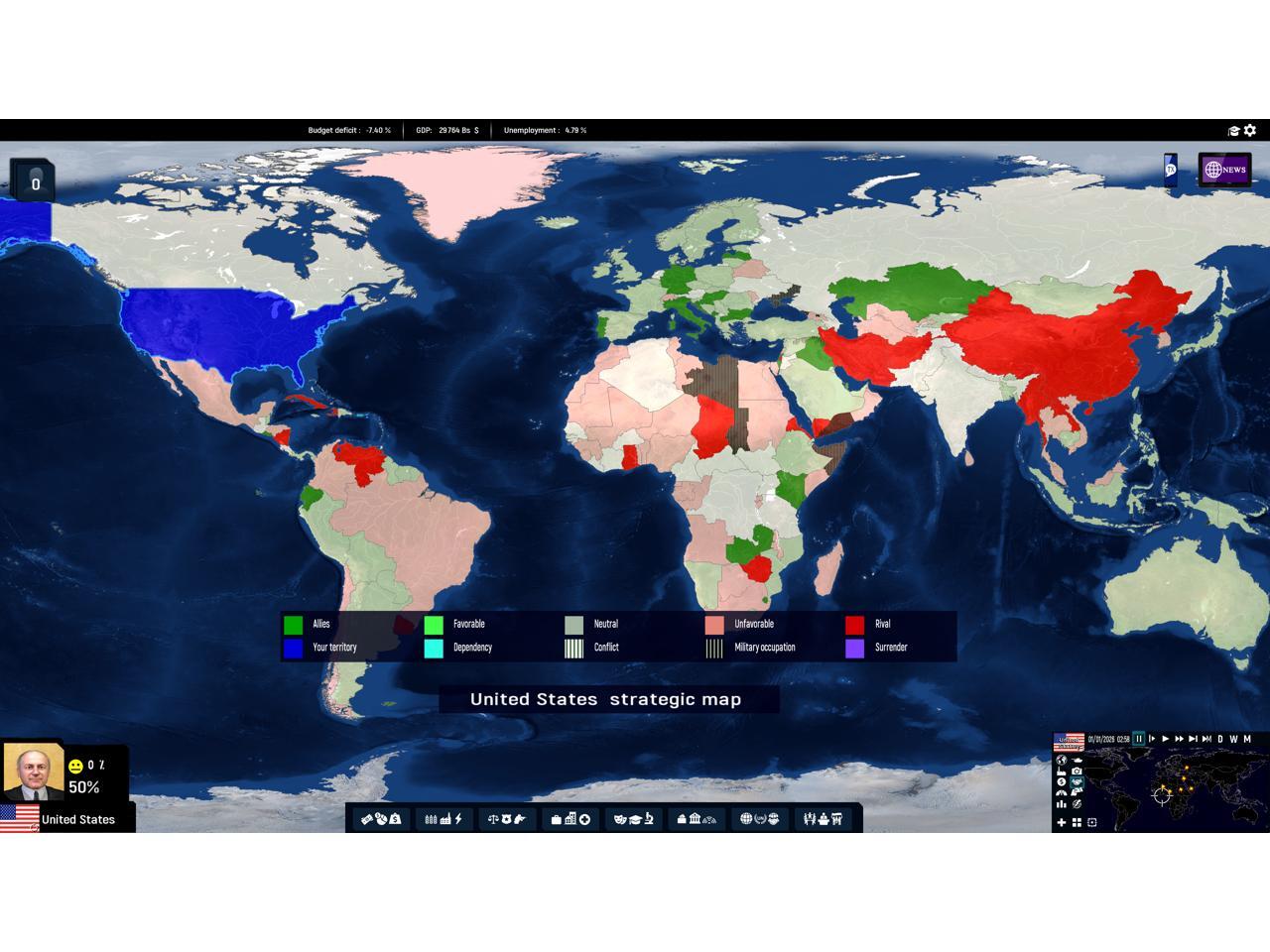This screenshot has height=952, width=1270.
Task: Click the red Rival legend swatch
Action: pyautogui.click(x=854, y=625)
